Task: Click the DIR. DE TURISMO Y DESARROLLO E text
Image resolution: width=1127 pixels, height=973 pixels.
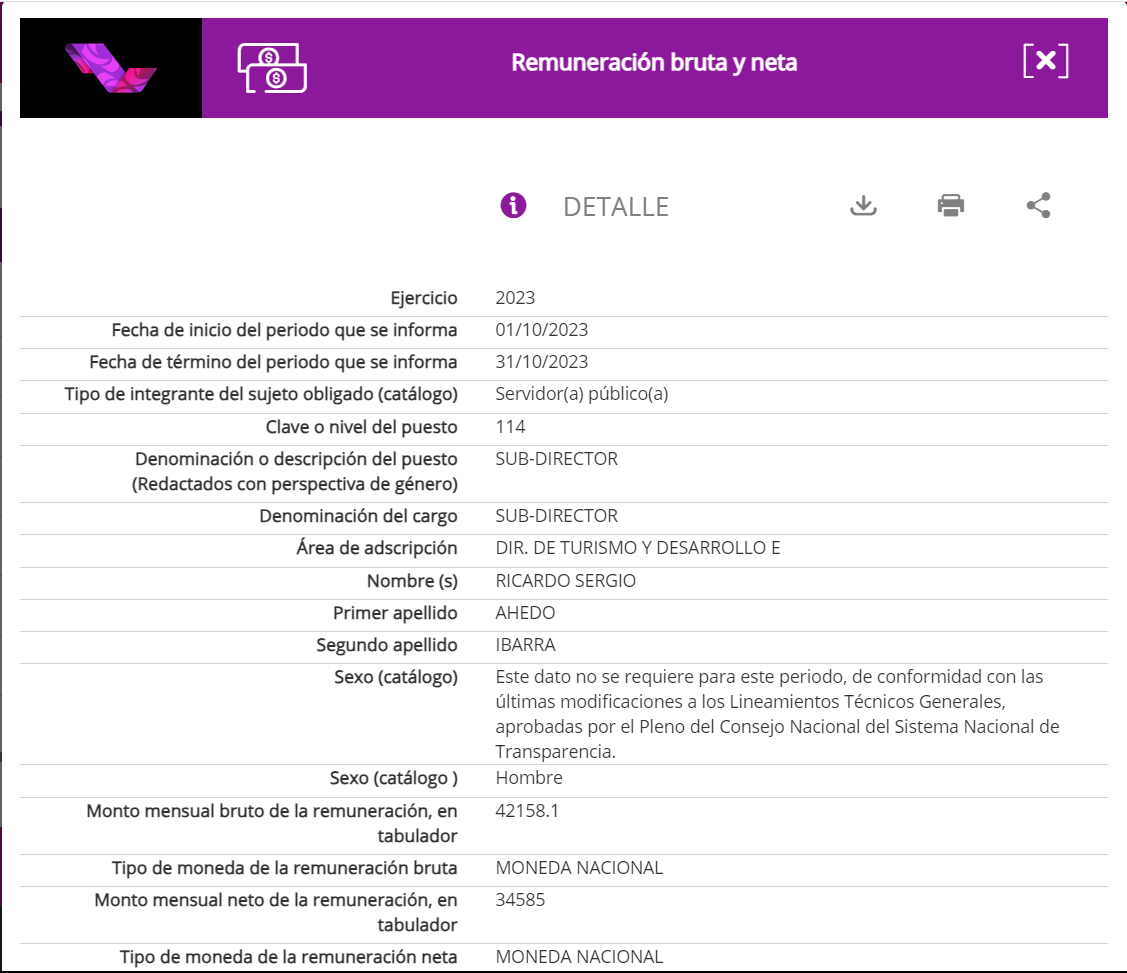Action: [x=637, y=548]
